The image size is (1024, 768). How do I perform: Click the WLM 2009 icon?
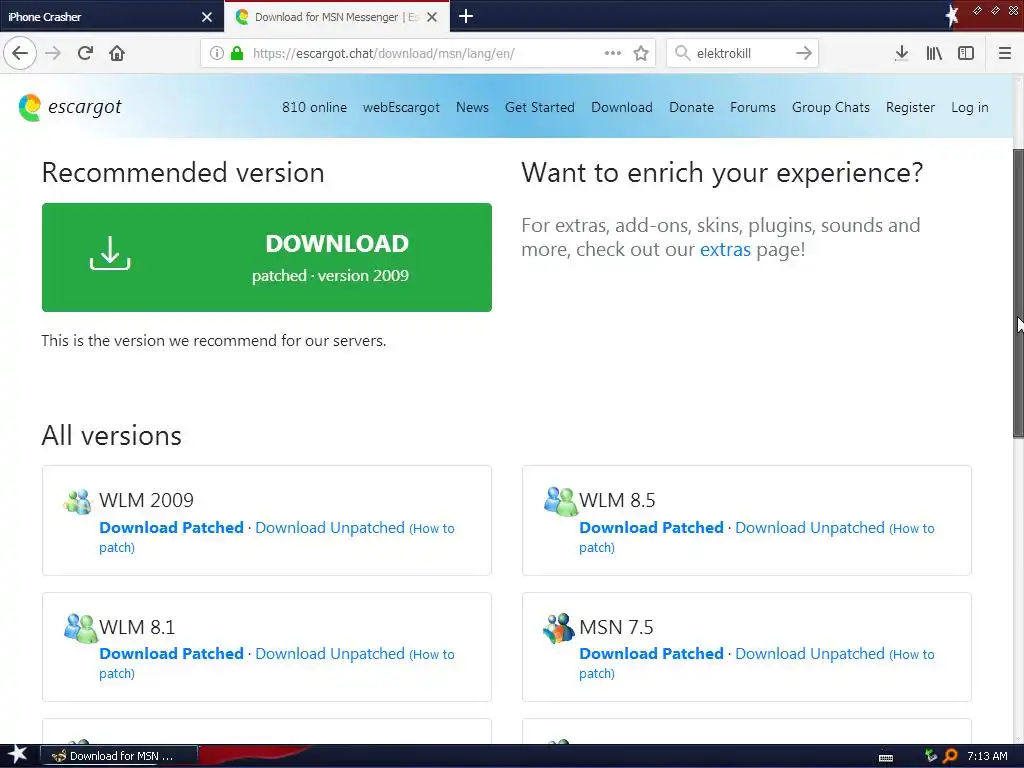pyautogui.click(x=78, y=502)
